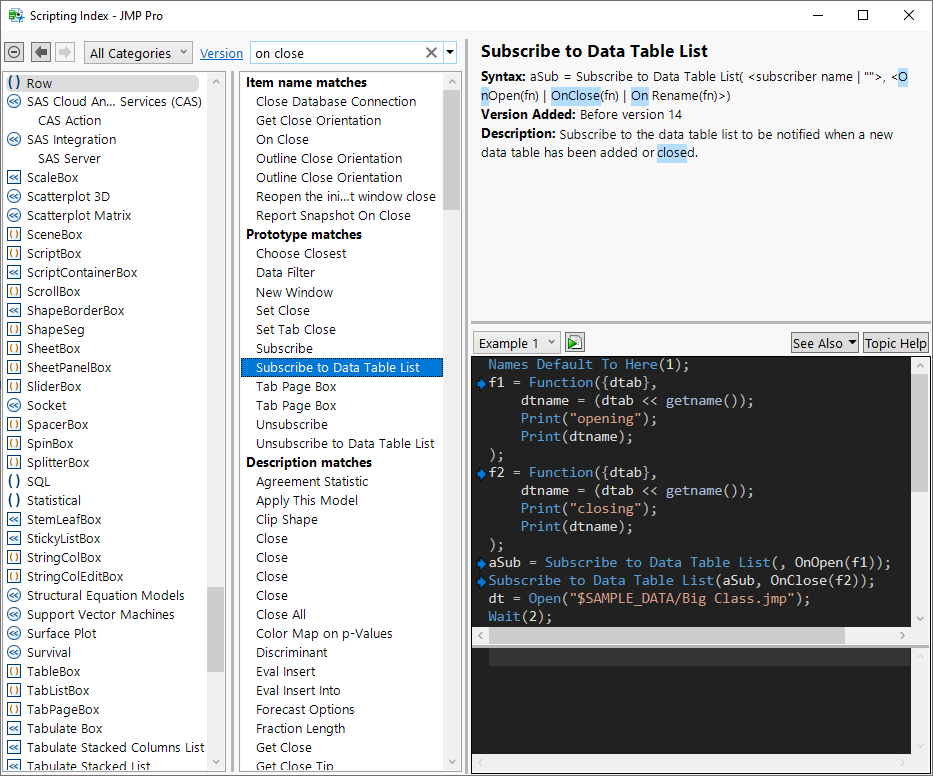
Task: Click inside the search text field
Action: (x=335, y=53)
